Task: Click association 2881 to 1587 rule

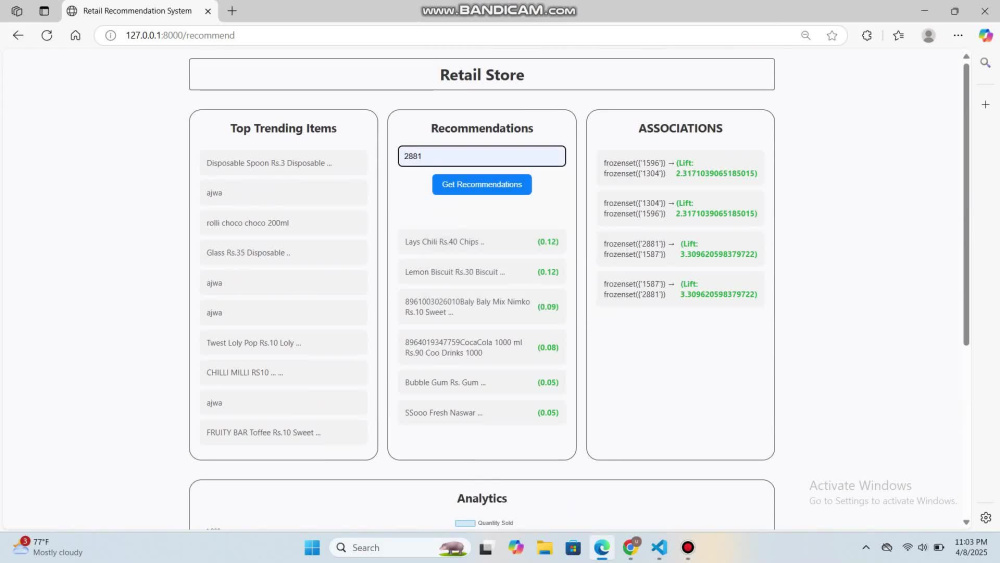Action: (x=680, y=249)
